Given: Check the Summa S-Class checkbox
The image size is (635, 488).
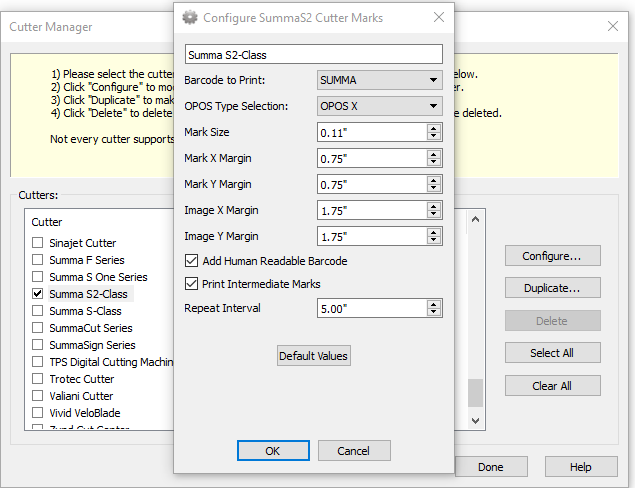Looking at the screenshot, I should pyautogui.click(x=38, y=311).
